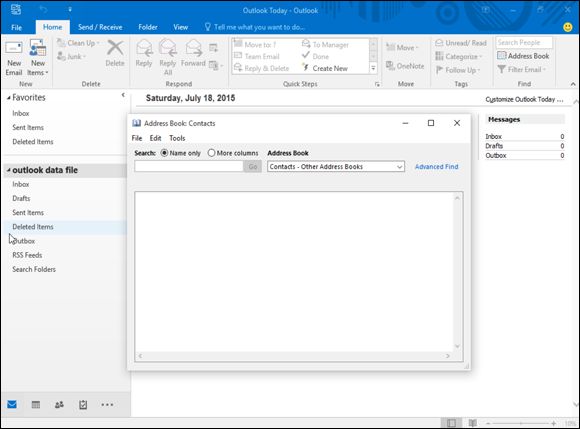Click the Address Book search field
The width and height of the screenshot is (580, 429).
(x=189, y=166)
